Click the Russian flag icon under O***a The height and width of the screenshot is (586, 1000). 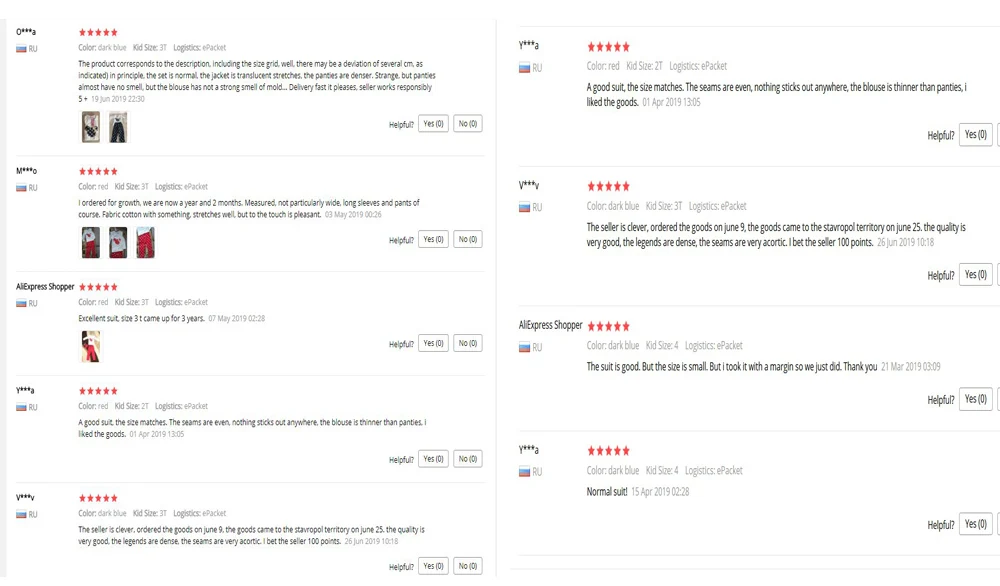point(21,48)
